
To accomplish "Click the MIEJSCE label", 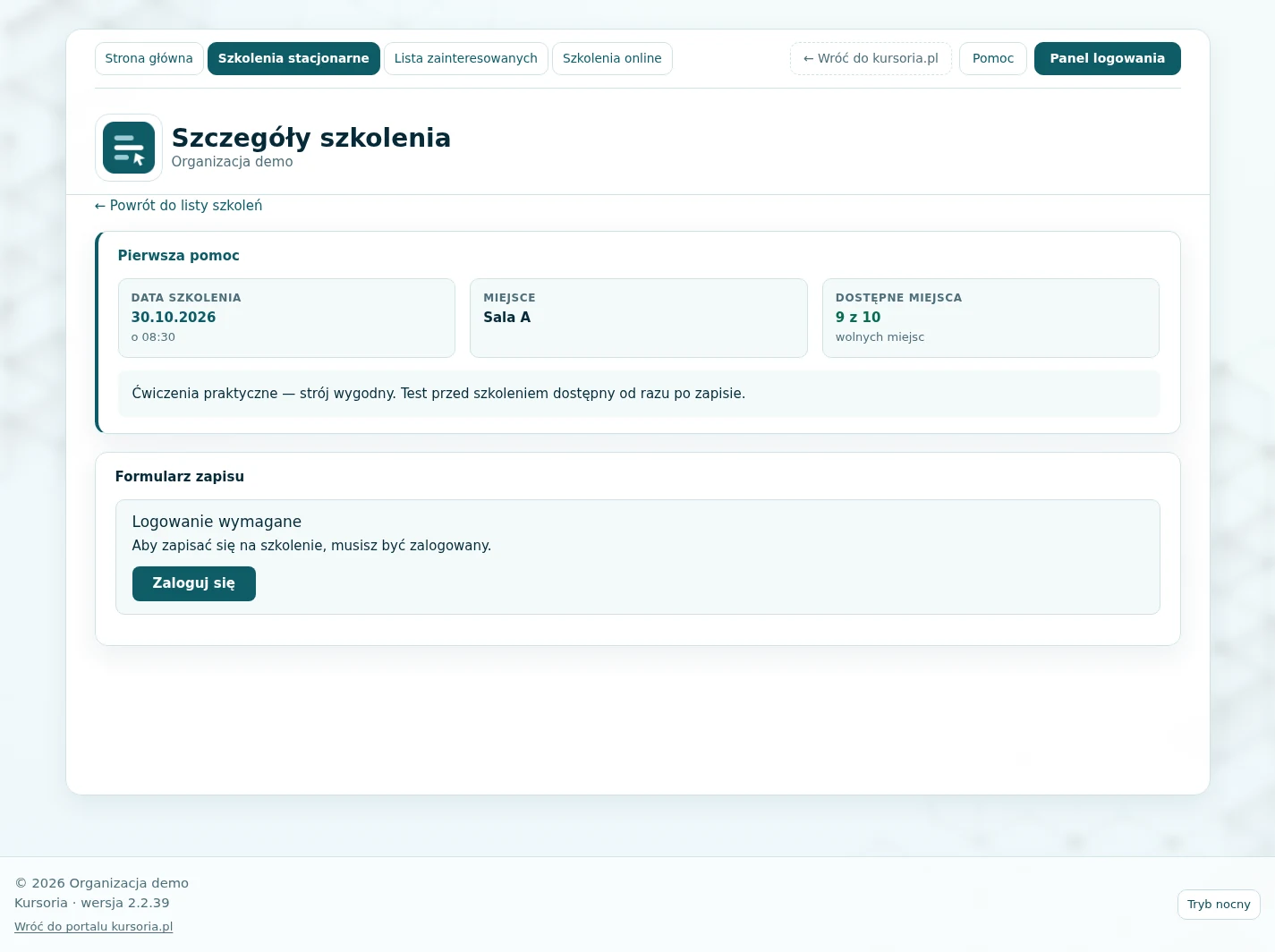I will (x=510, y=298).
